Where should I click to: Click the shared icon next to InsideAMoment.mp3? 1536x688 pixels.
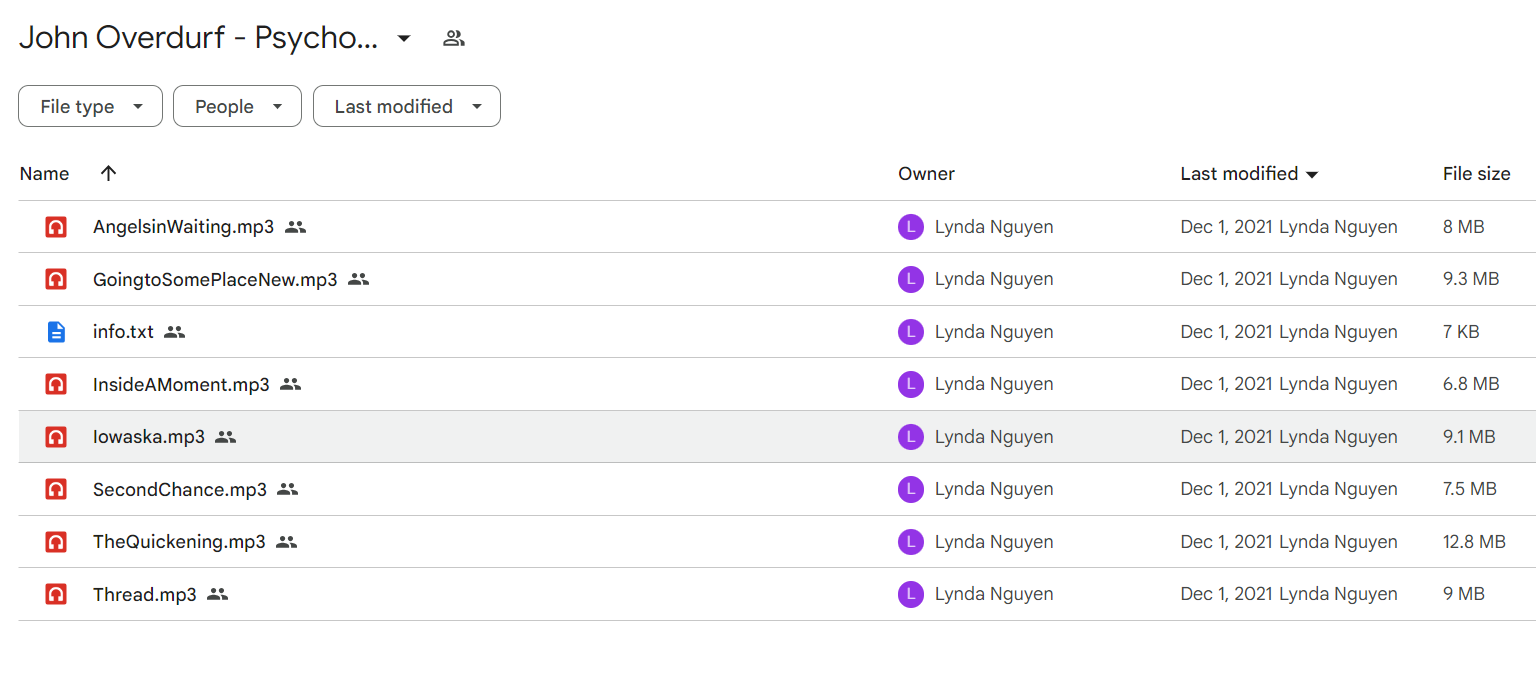click(291, 384)
